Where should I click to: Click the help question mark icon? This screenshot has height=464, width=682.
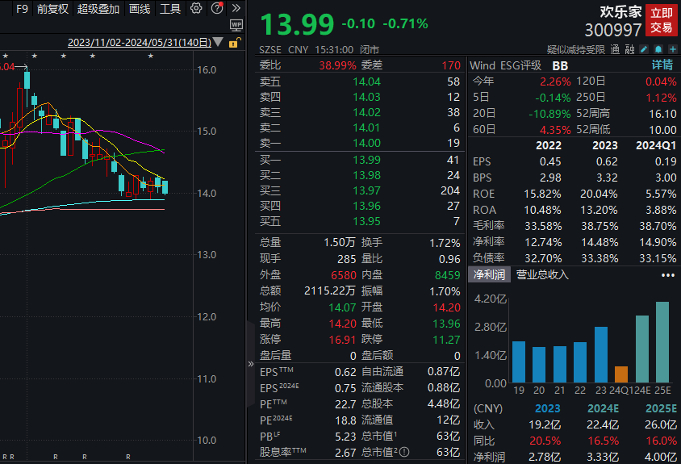pyautogui.click(x=214, y=9)
